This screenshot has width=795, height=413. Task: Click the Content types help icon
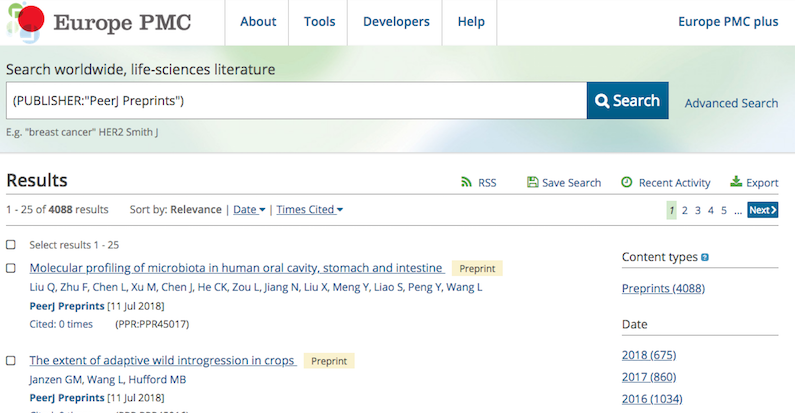point(705,257)
